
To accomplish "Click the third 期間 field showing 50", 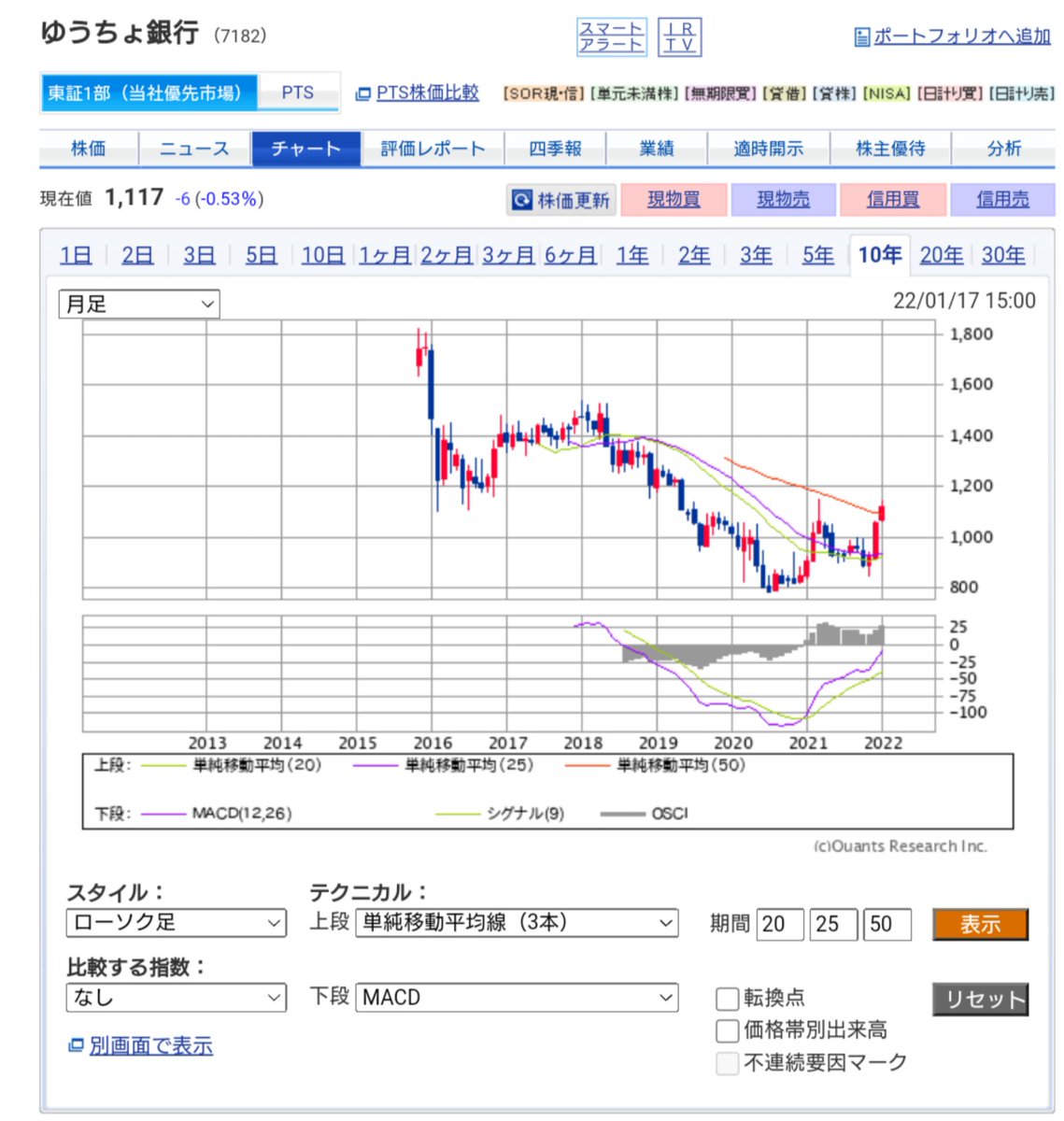I will [x=887, y=924].
